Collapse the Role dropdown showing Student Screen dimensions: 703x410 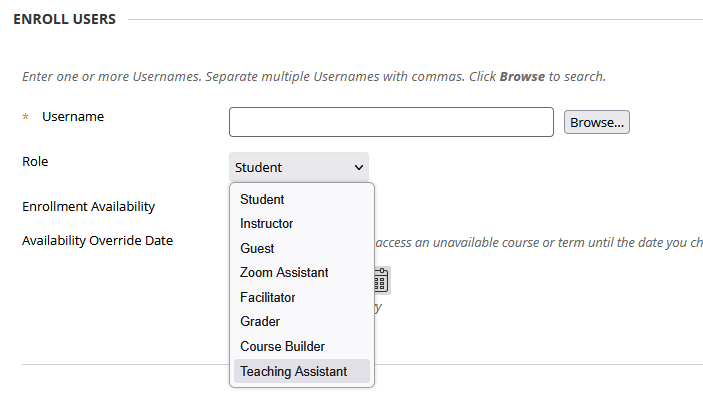coord(298,168)
